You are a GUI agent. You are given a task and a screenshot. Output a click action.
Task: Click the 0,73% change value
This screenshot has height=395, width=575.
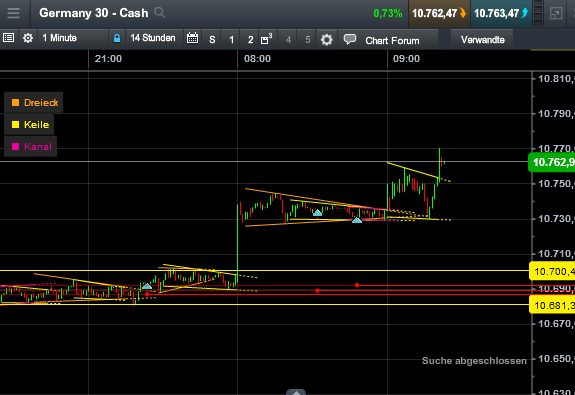(388, 14)
